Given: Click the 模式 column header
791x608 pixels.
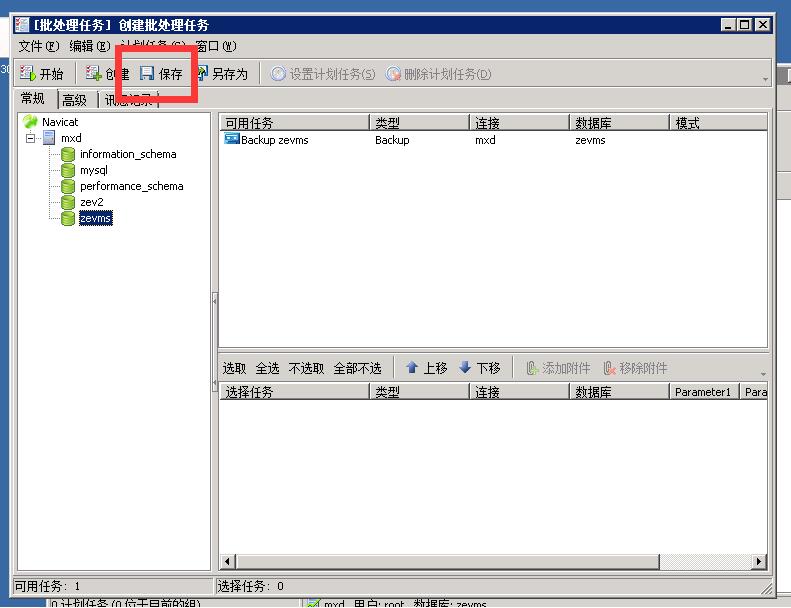Looking at the screenshot, I should [718, 123].
